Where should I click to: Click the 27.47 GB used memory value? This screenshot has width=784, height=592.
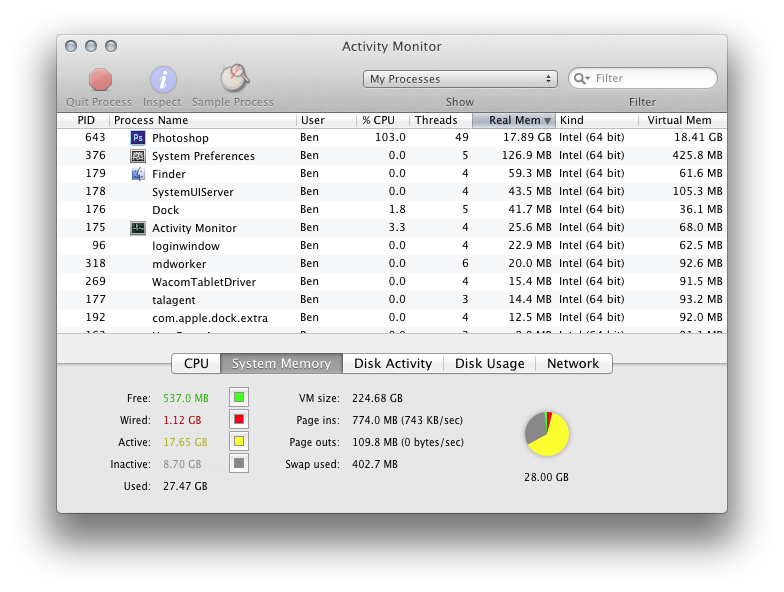pyautogui.click(x=185, y=486)
